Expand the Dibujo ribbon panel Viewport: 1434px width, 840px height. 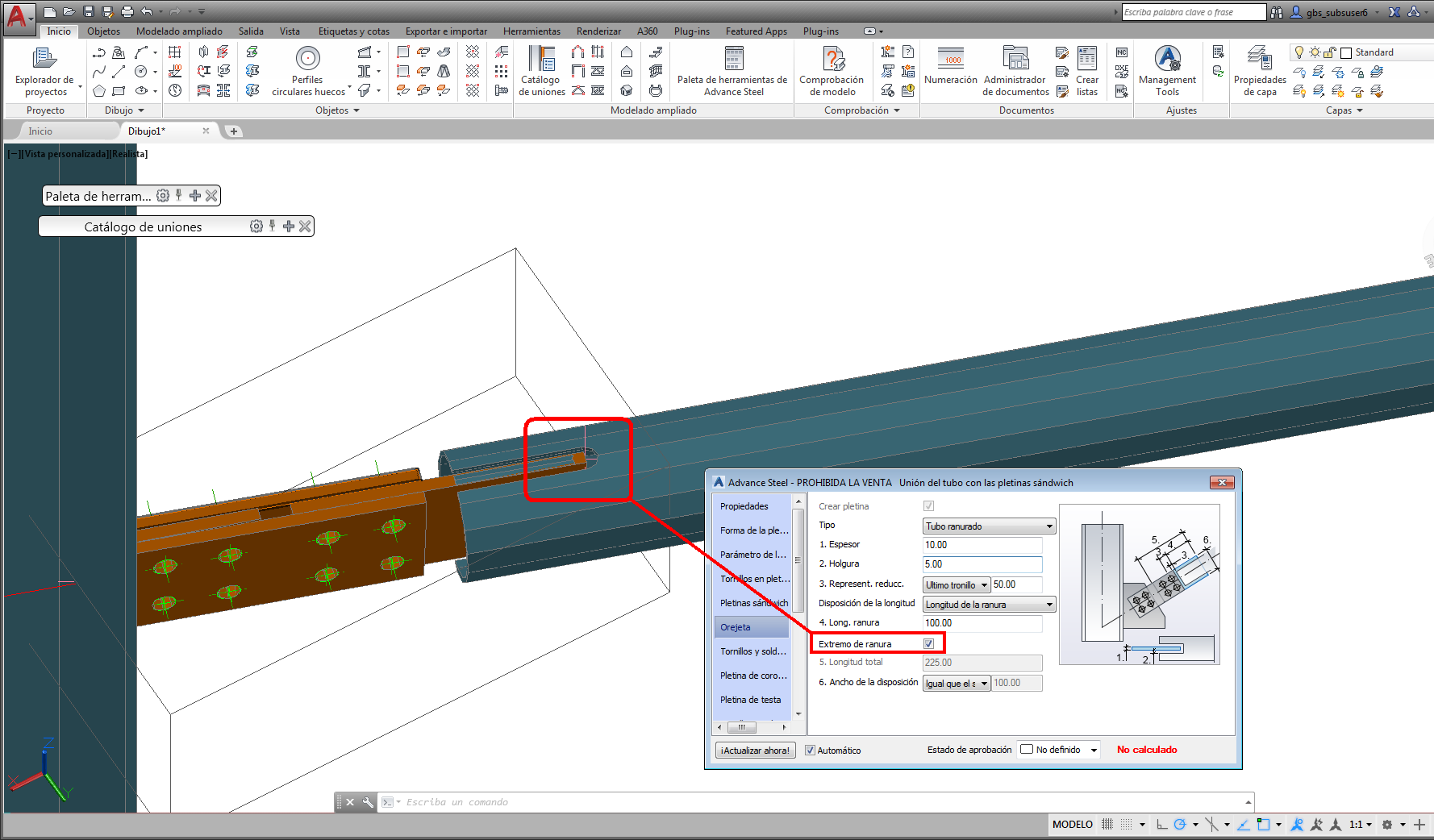[124, 110]
